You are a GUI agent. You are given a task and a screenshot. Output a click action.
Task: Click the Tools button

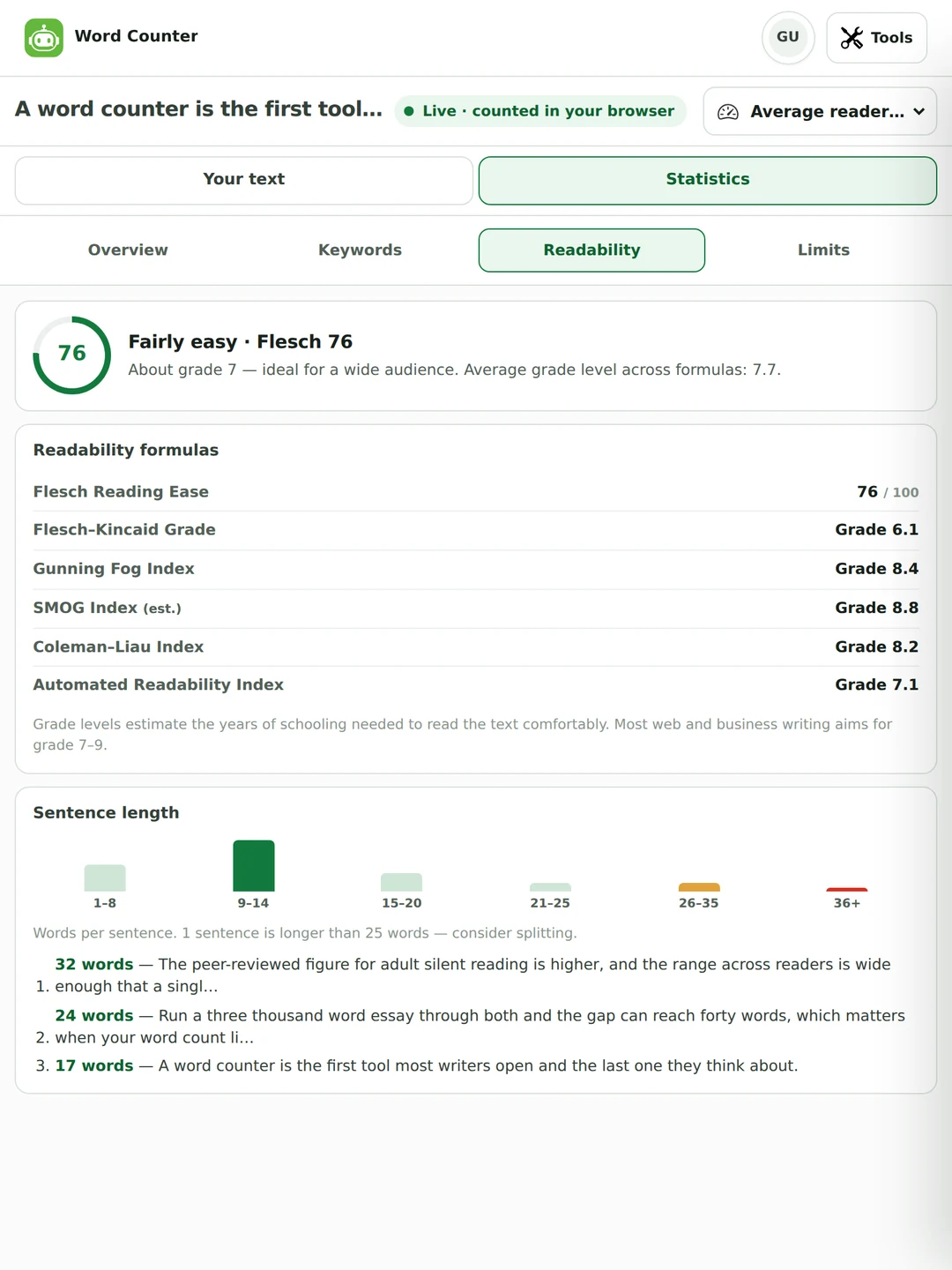pos(876,38)
